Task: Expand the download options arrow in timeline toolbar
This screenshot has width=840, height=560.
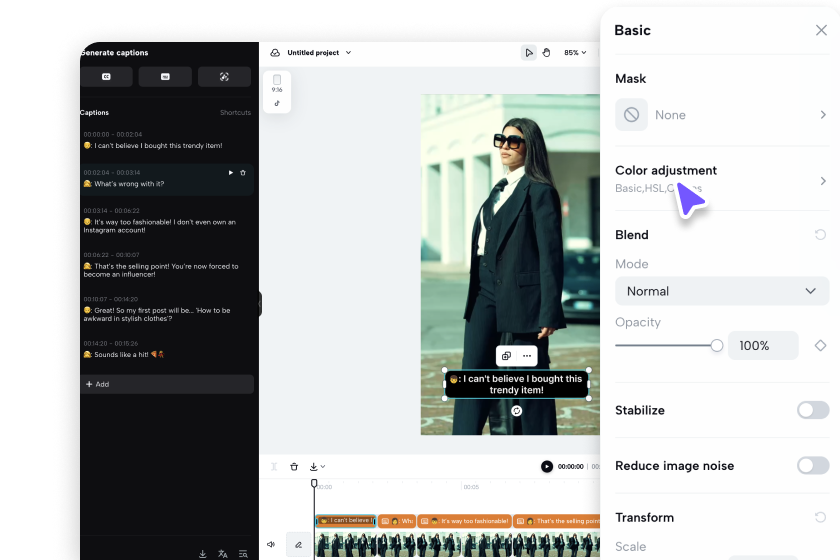Action: pos(323,467)
